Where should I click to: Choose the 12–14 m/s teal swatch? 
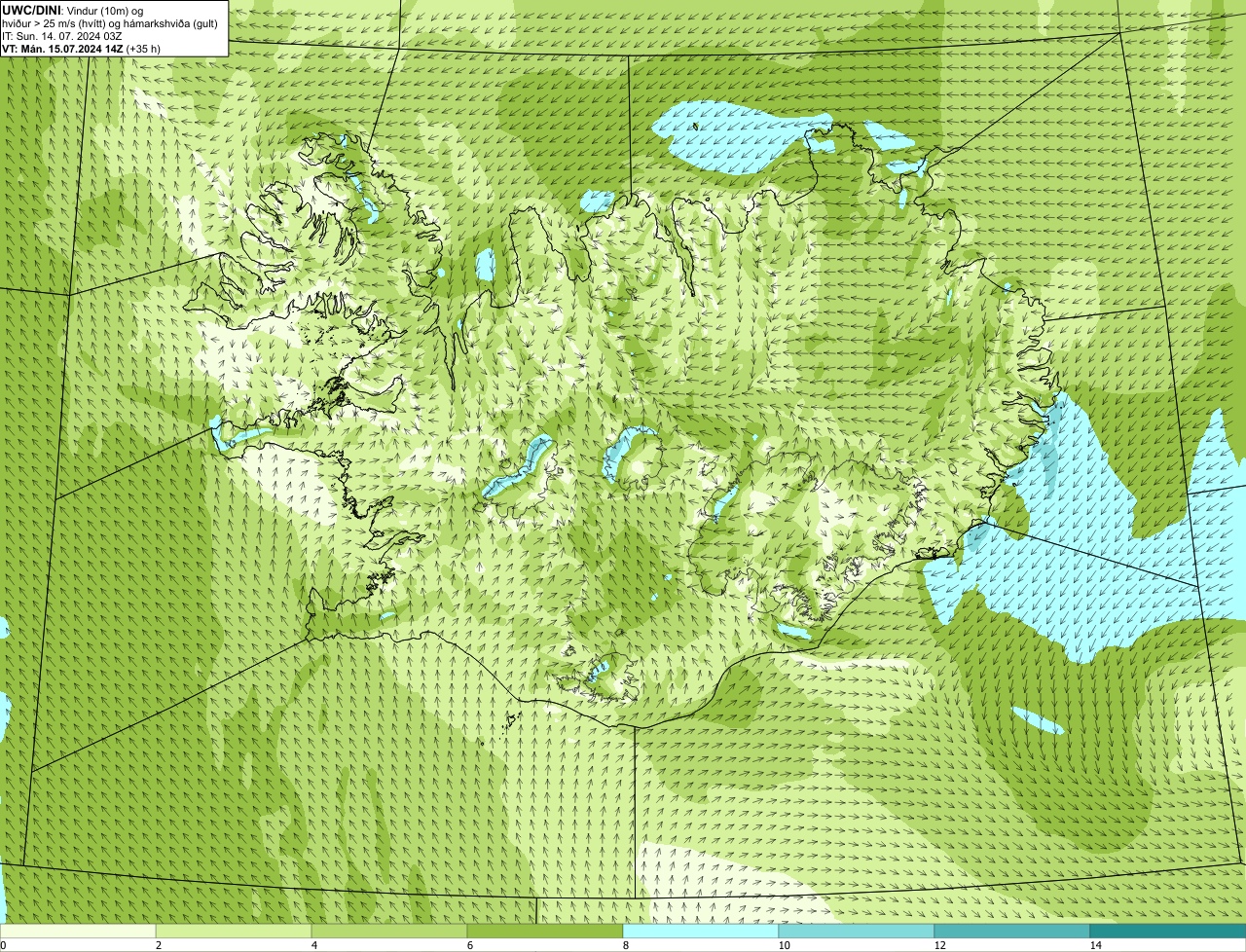click(1012, 931)
